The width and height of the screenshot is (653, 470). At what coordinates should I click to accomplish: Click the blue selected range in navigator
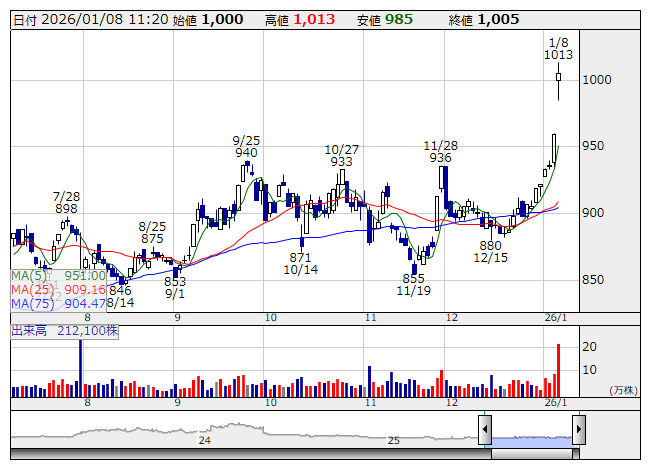point(531,439)
